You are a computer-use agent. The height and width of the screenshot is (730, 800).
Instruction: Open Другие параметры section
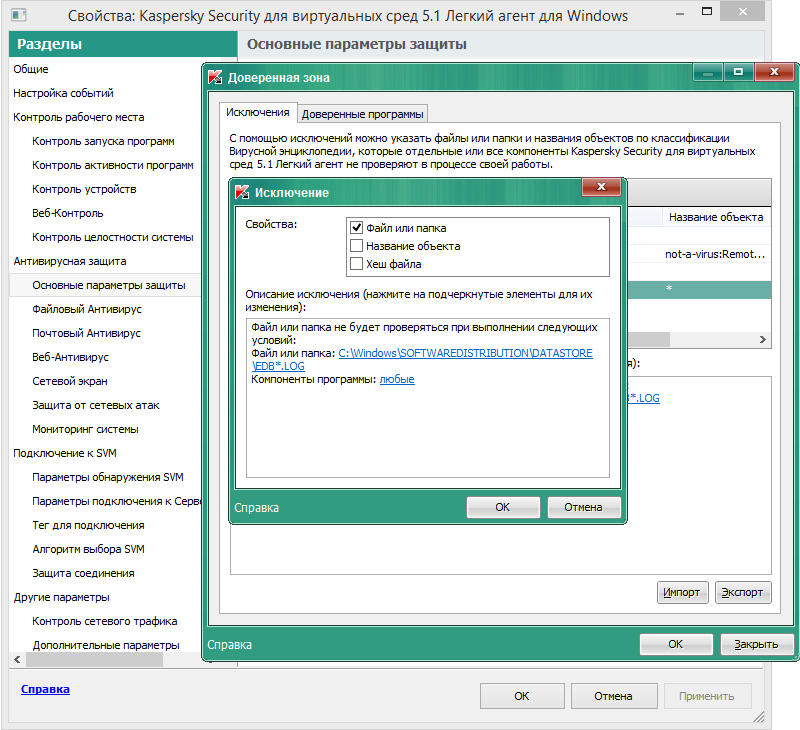(62, 596)
